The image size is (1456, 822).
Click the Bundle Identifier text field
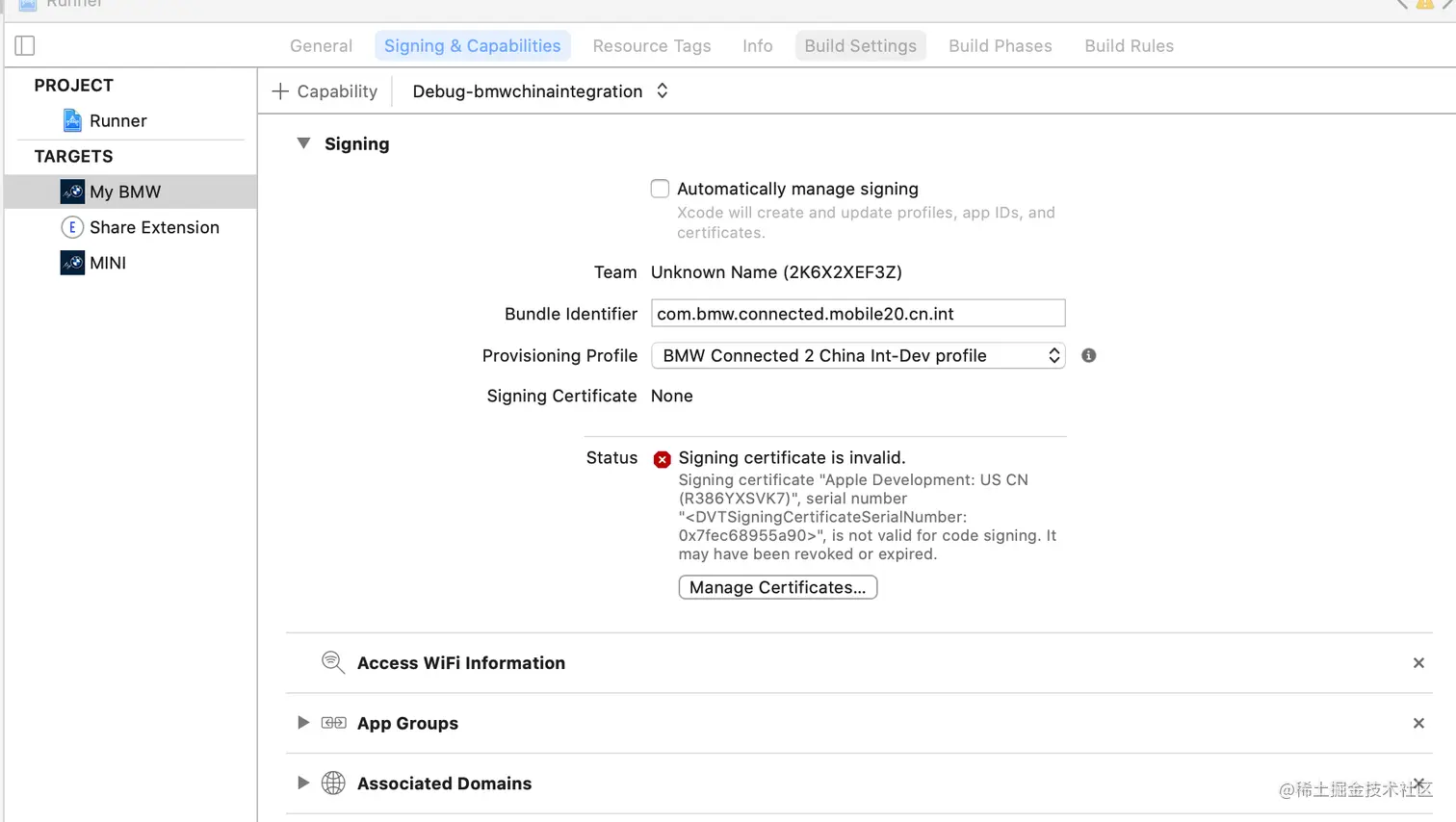pyautogui.click(x=857, y=314)
